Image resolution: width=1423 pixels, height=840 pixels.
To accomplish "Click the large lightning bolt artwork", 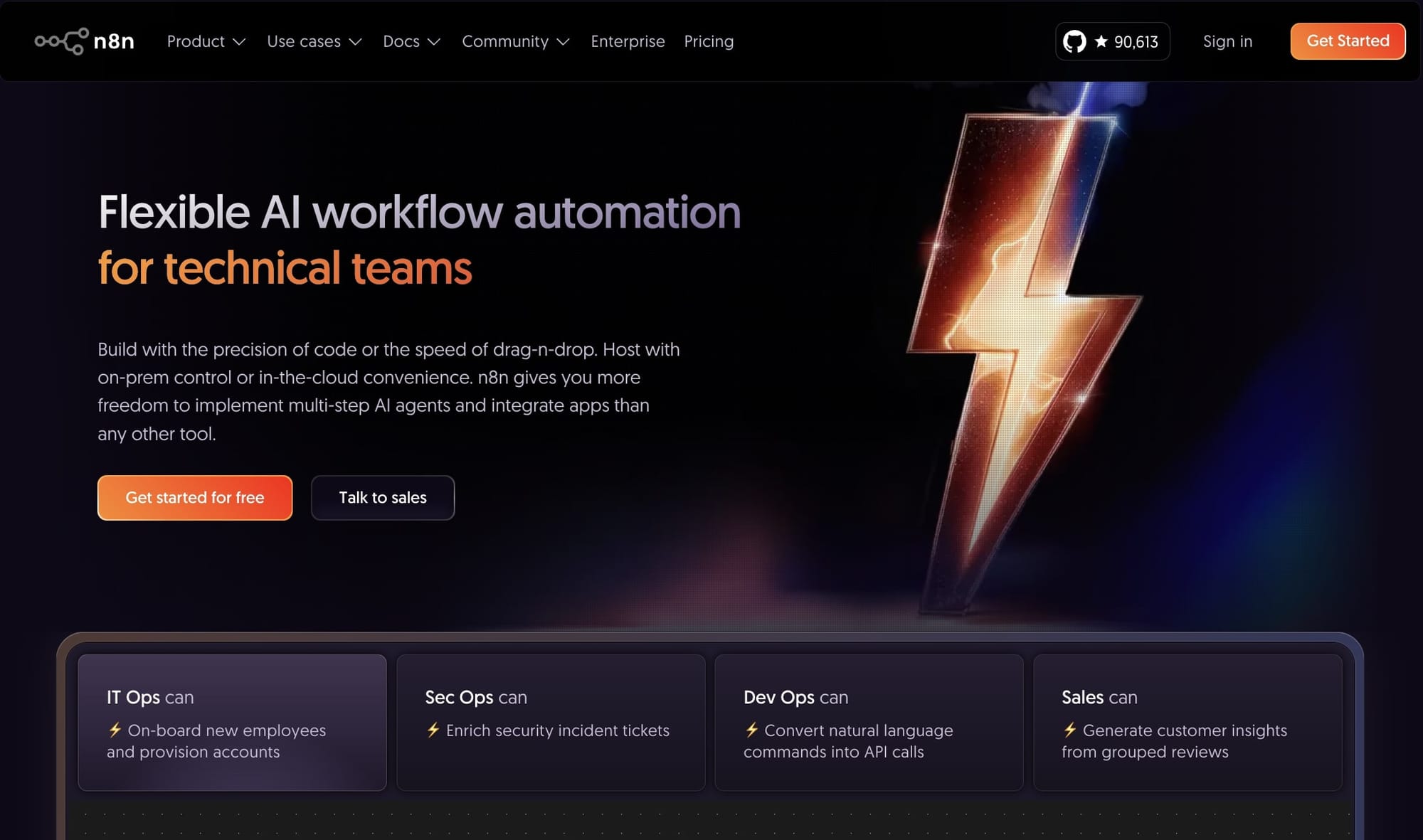I will (x=1025, y=334).
